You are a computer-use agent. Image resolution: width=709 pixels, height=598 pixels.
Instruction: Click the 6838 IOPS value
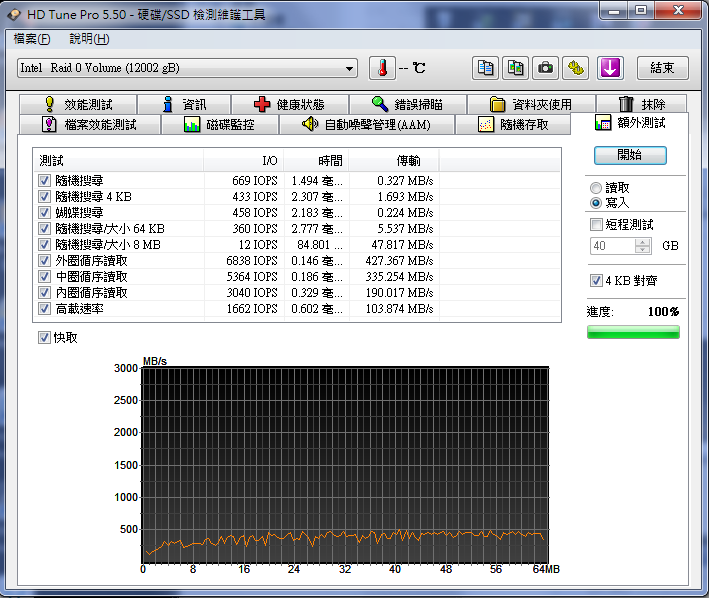click(x=252, y=261)
